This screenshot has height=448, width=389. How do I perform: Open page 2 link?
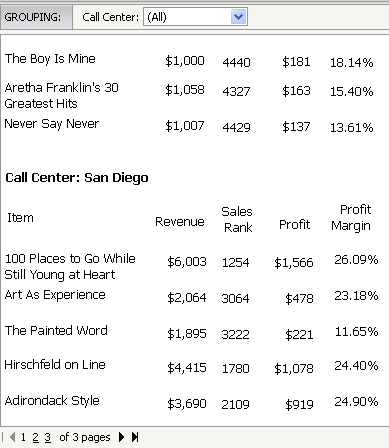35,437
